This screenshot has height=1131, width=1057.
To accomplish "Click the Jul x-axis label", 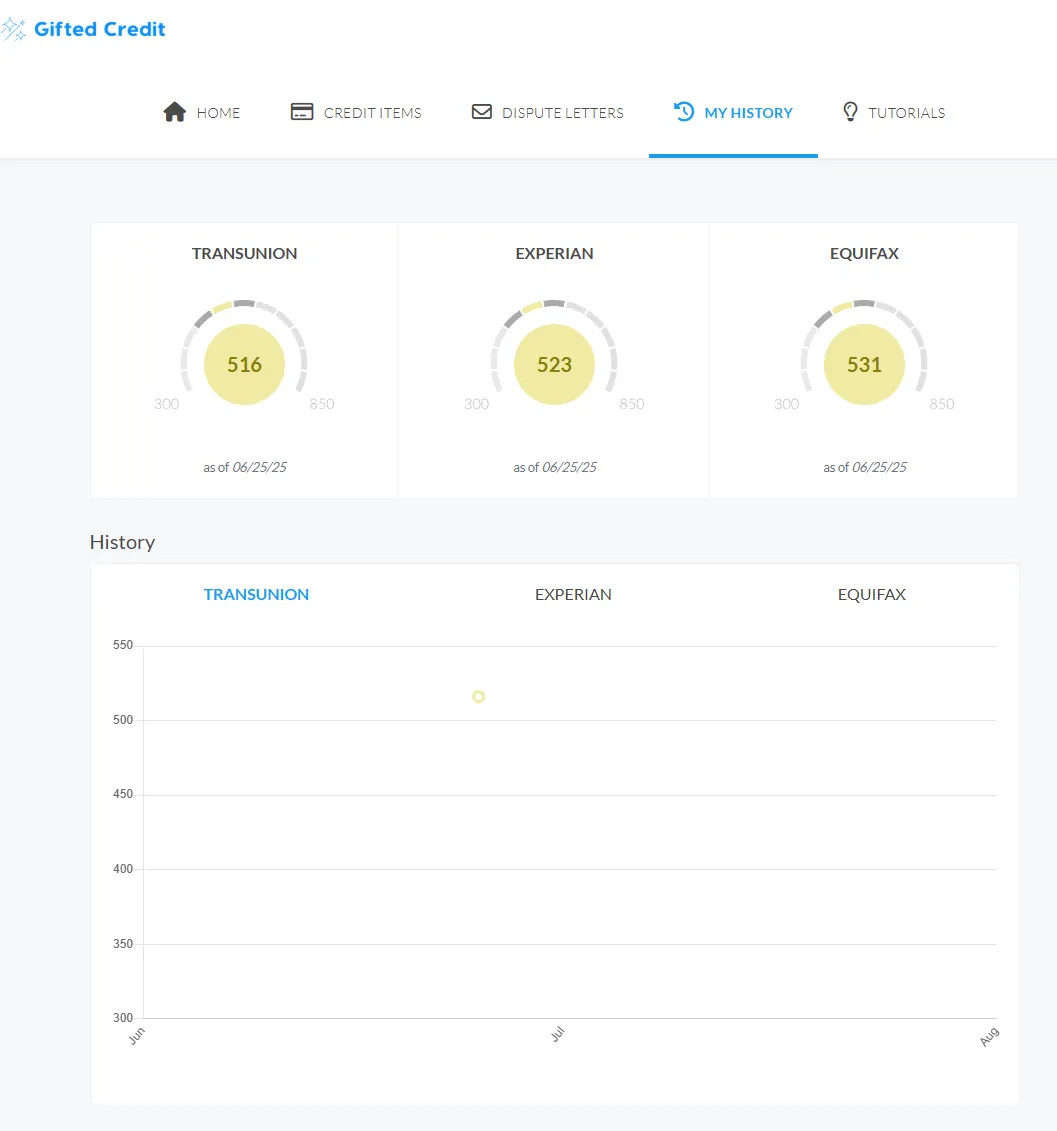I will 558,1034.
